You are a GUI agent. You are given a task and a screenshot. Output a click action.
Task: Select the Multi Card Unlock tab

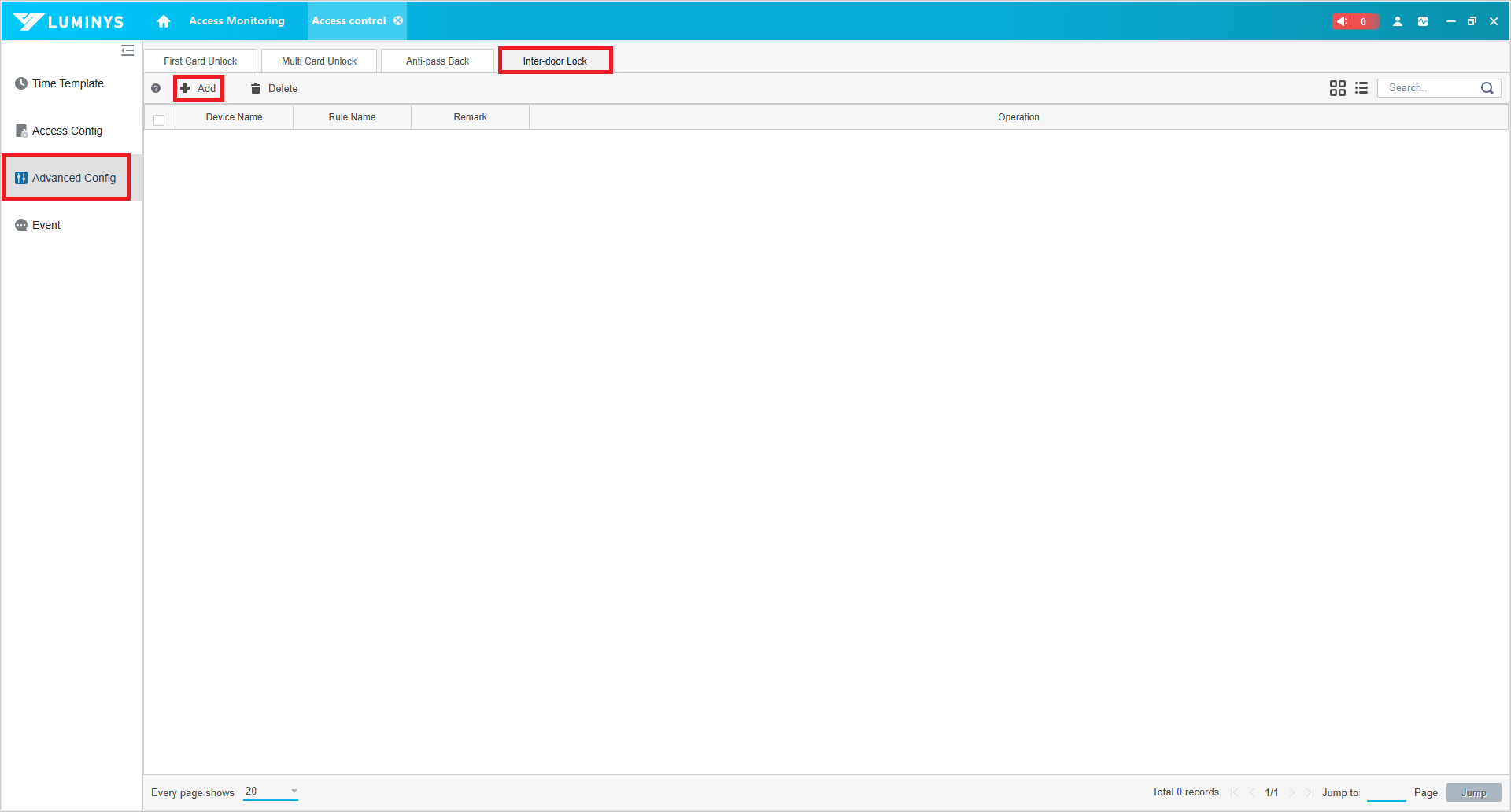tap(319, 61)
